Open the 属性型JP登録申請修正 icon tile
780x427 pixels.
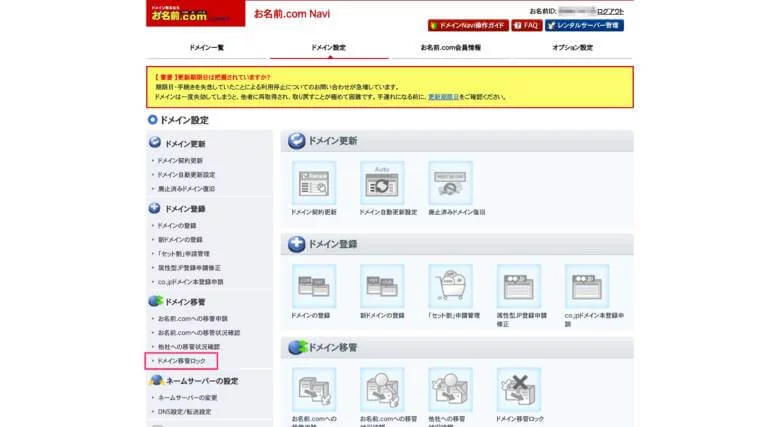pos(518,287)
